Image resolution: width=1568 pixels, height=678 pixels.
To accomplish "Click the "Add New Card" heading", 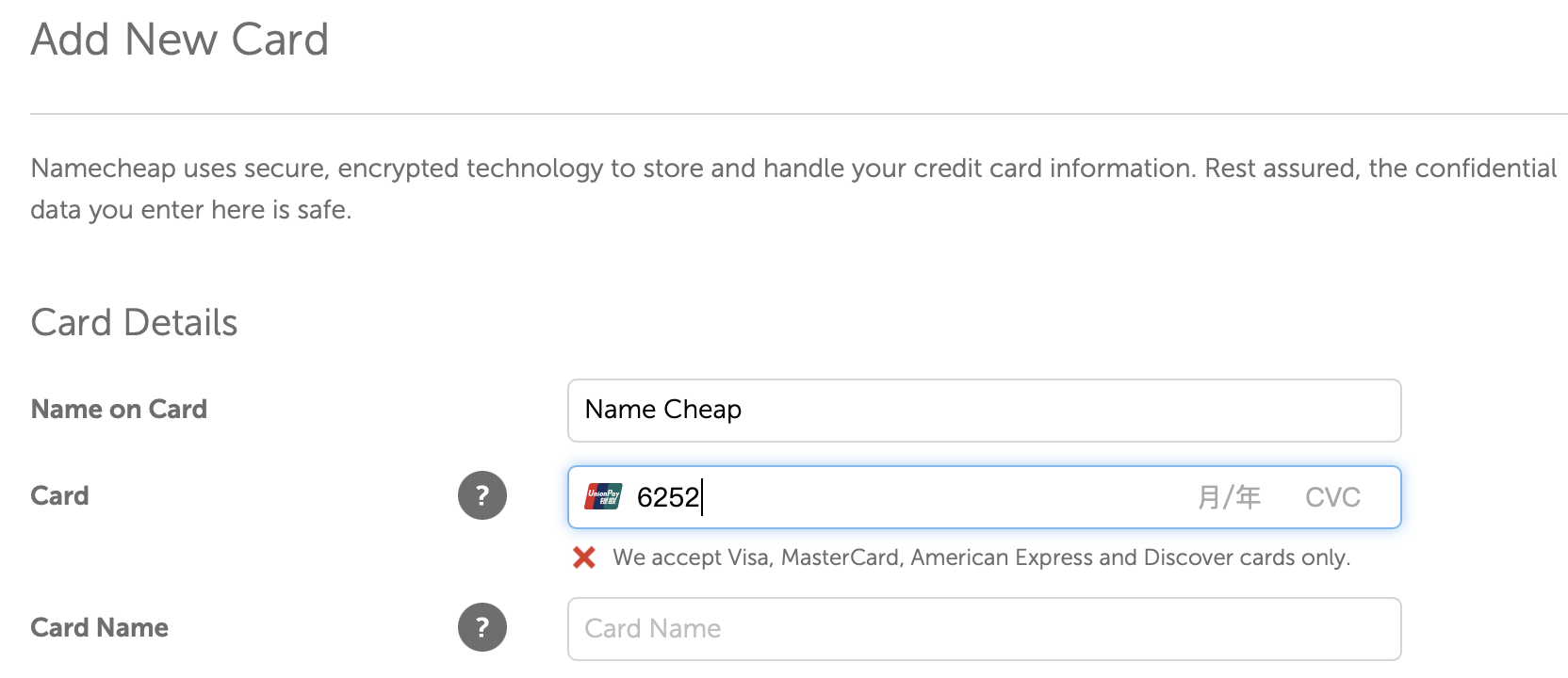I will pyautogui.click(x=180, y=40).
